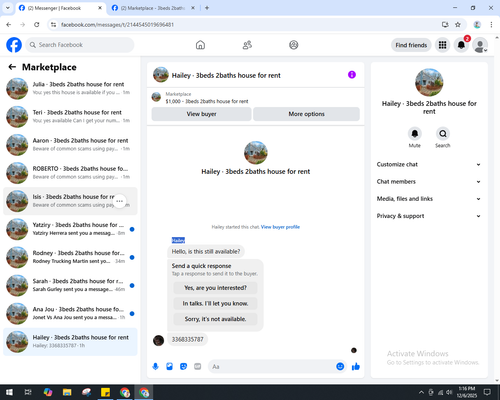Open Yatziry's unread conversation
500x400 pixels.
point(70,229)
